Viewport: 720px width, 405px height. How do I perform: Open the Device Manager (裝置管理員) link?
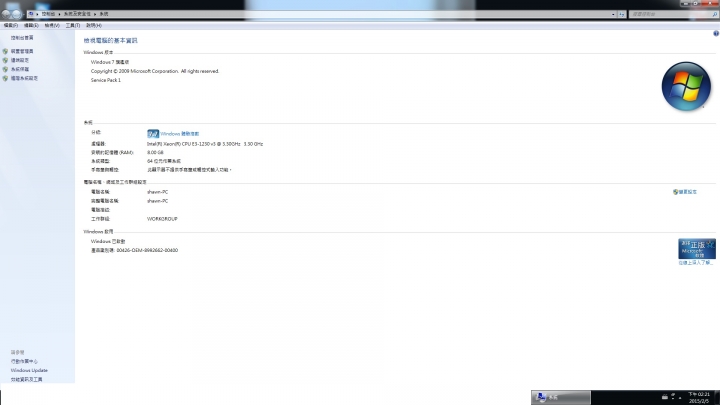tap(22, 51)
